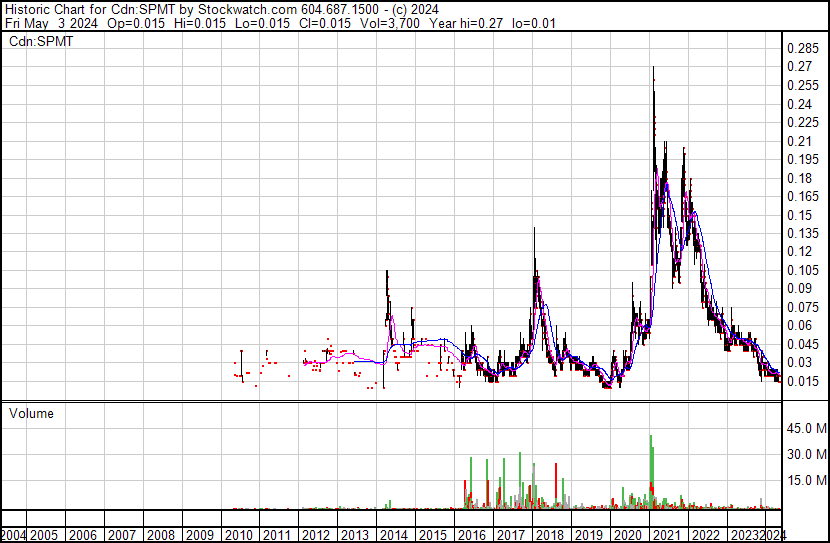The width and height of the screenshot is (830, 543).
Task: Select the 2017 year label on axis
Action: click(511, 535)
